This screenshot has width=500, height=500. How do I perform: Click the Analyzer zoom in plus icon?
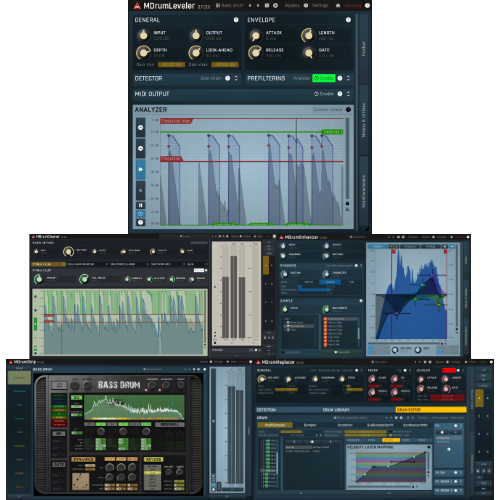click(141, 128)
